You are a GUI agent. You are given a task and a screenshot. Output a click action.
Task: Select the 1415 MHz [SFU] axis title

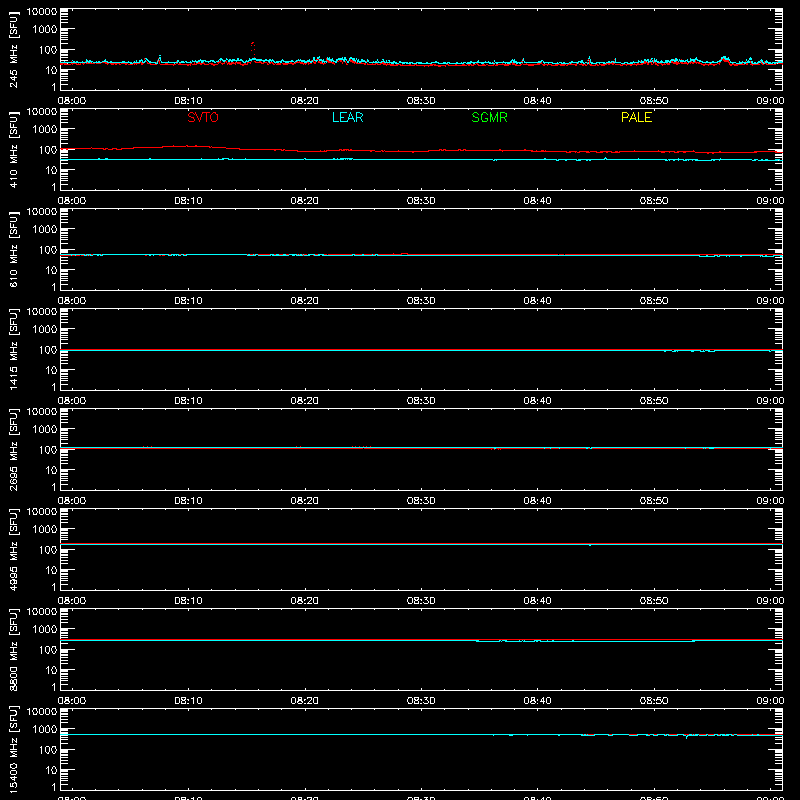pos(13,349)
